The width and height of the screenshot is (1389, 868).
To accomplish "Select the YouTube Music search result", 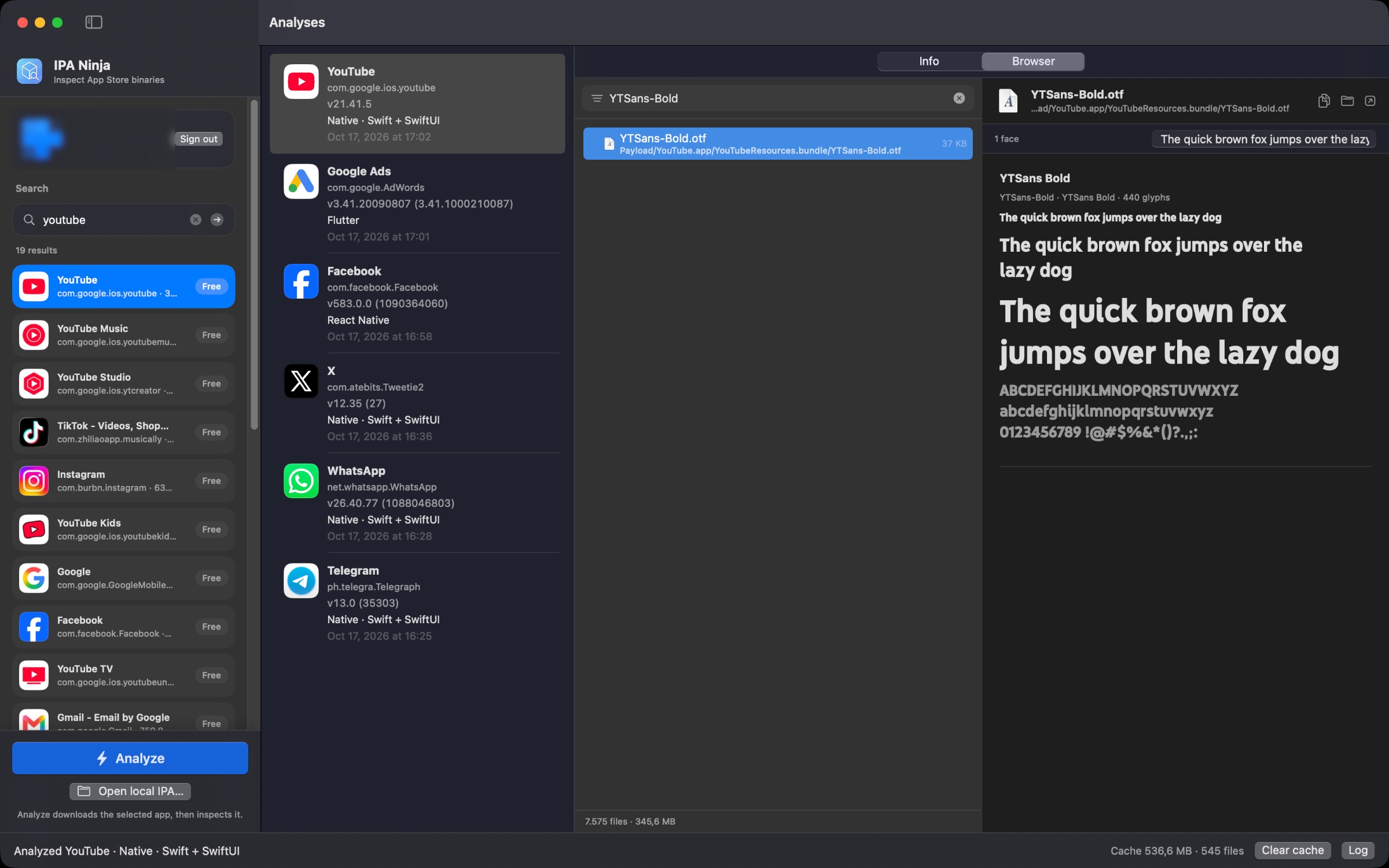I will point(123,335).
